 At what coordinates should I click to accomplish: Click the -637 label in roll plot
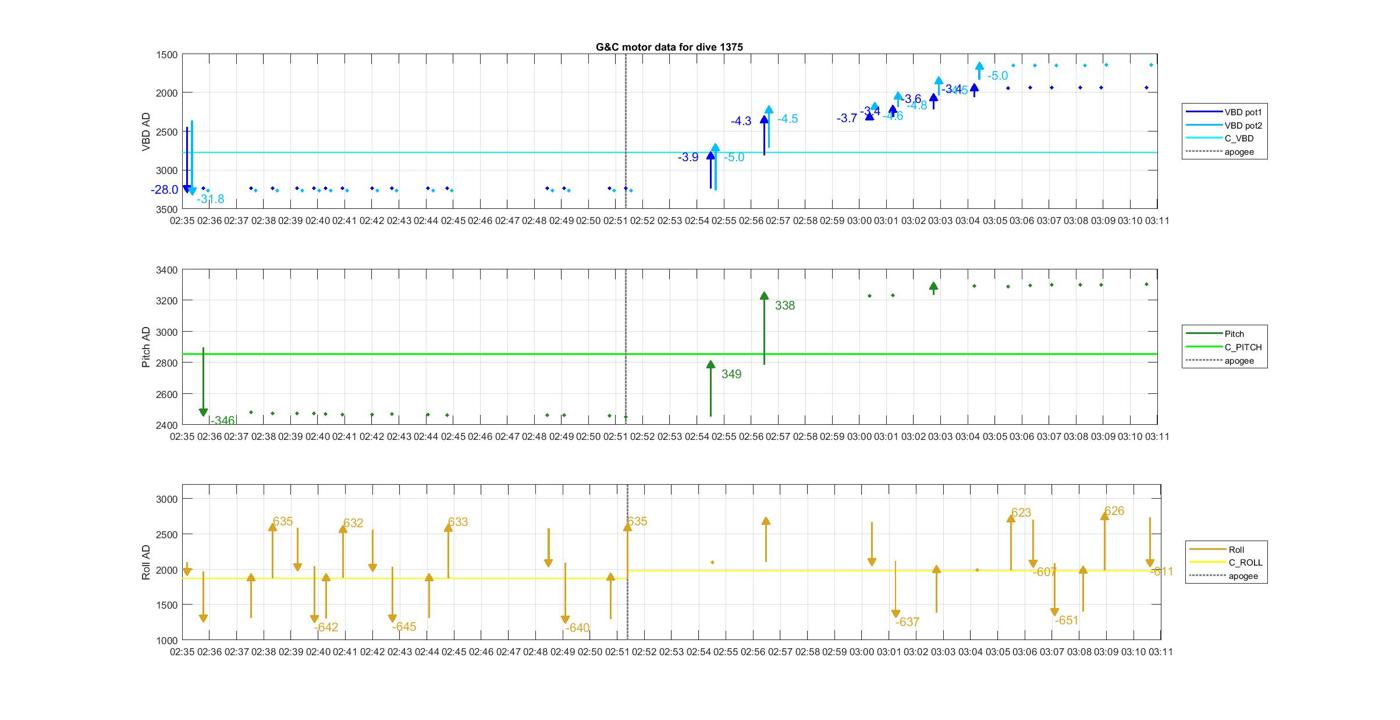click(x=907, y=622)
